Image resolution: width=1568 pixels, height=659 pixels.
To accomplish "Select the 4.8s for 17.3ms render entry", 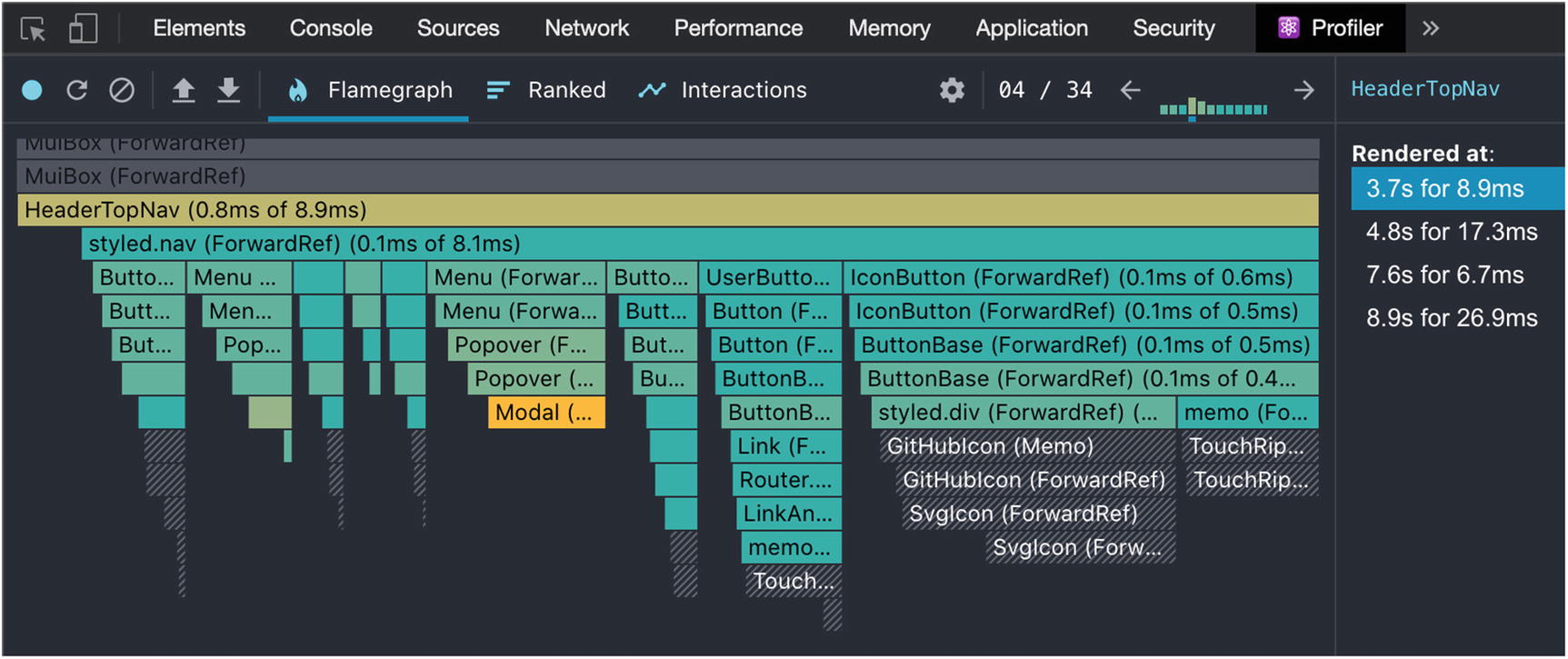I will point(1452,232).
